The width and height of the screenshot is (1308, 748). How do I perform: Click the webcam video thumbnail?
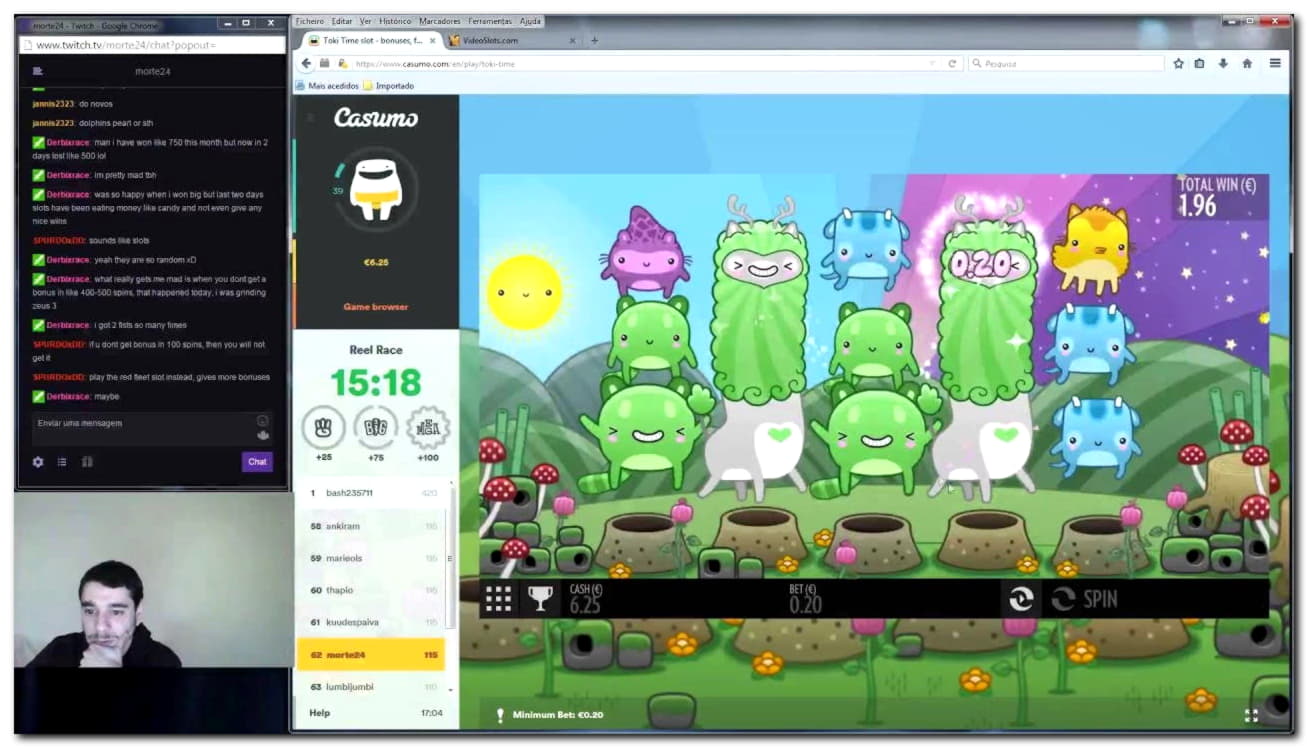153,580
